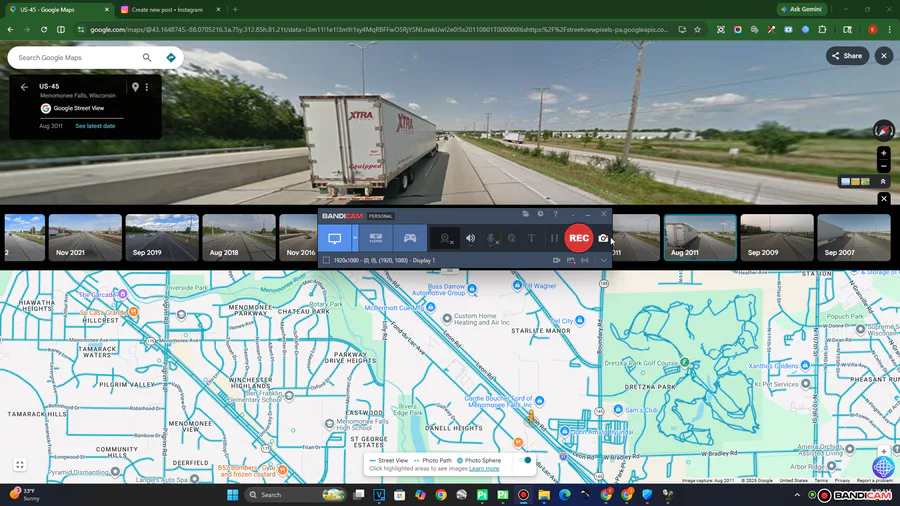
Task: Open Bandicam video settings camcorder icon
Action: (556, 260)
